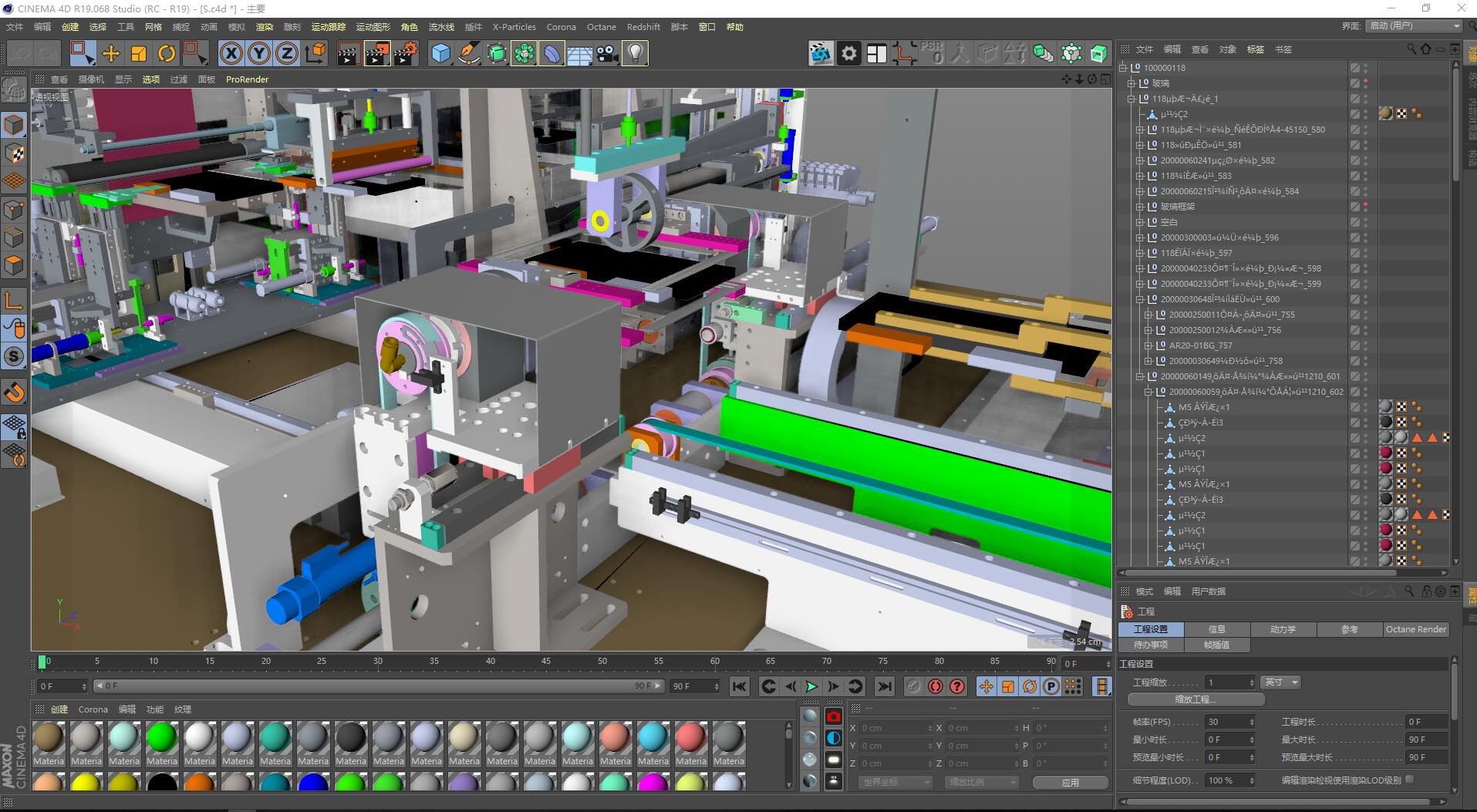
Task: Open the Edit Render Settings clapperboard icon
Action: pyautogui.click(x=405, y=53)
